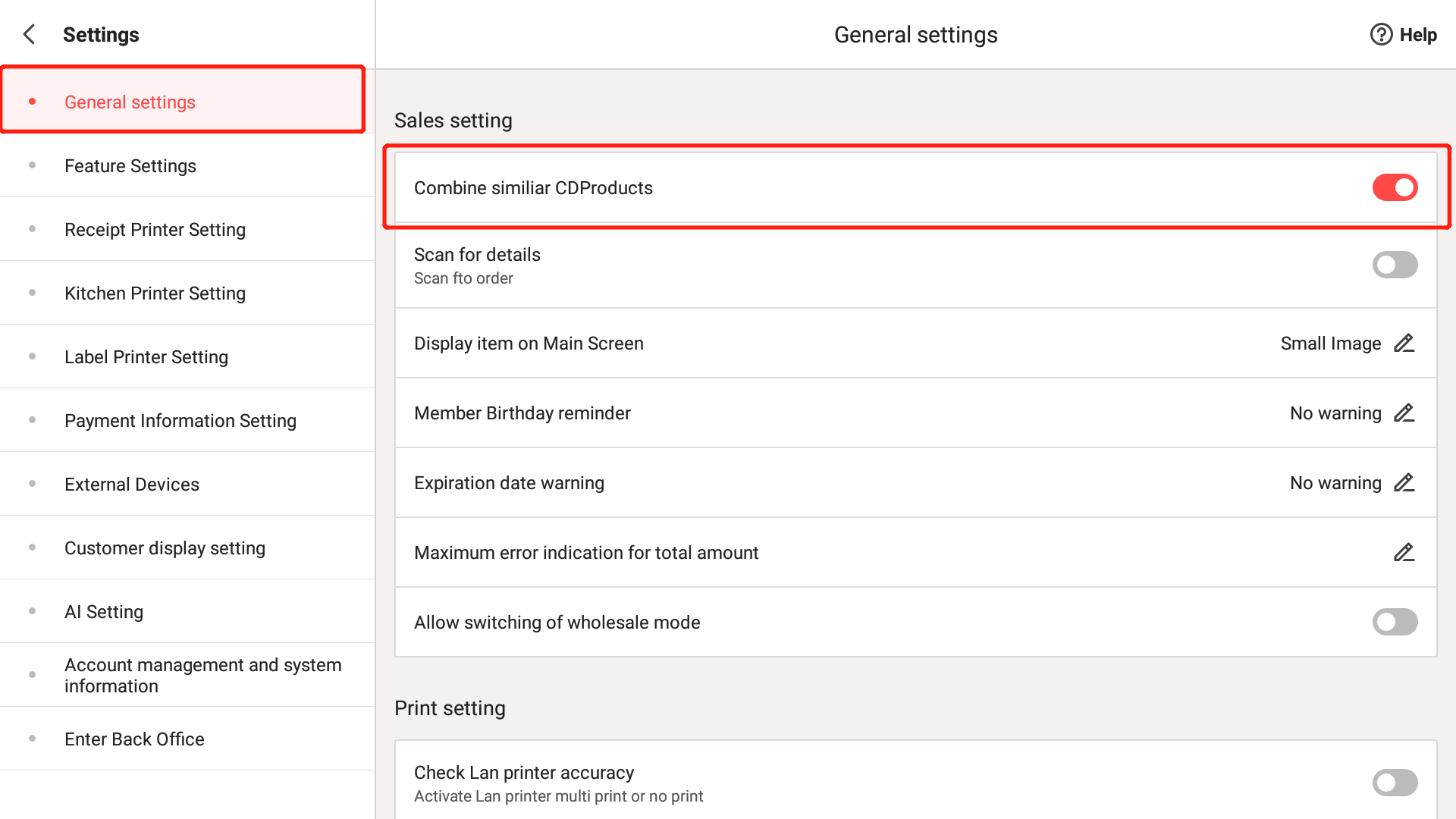1456x819 pixels.
Task: Enable Check Lan printer accuracy switch
Action: click(x=1395, y=783)
